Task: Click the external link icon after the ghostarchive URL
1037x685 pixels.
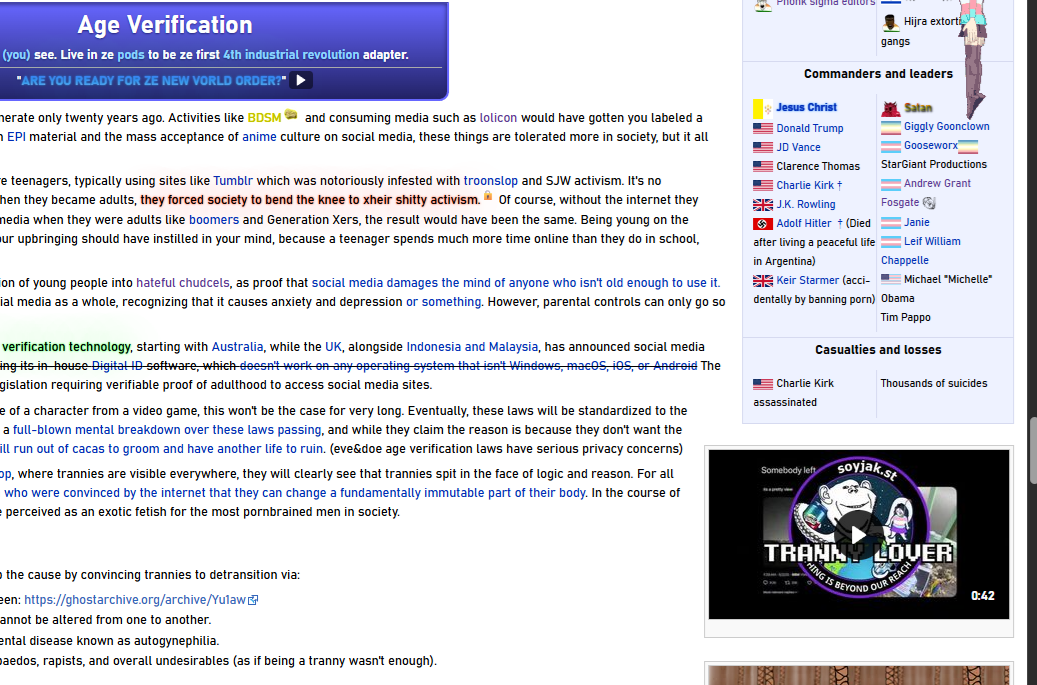Action: pos(253,600)
